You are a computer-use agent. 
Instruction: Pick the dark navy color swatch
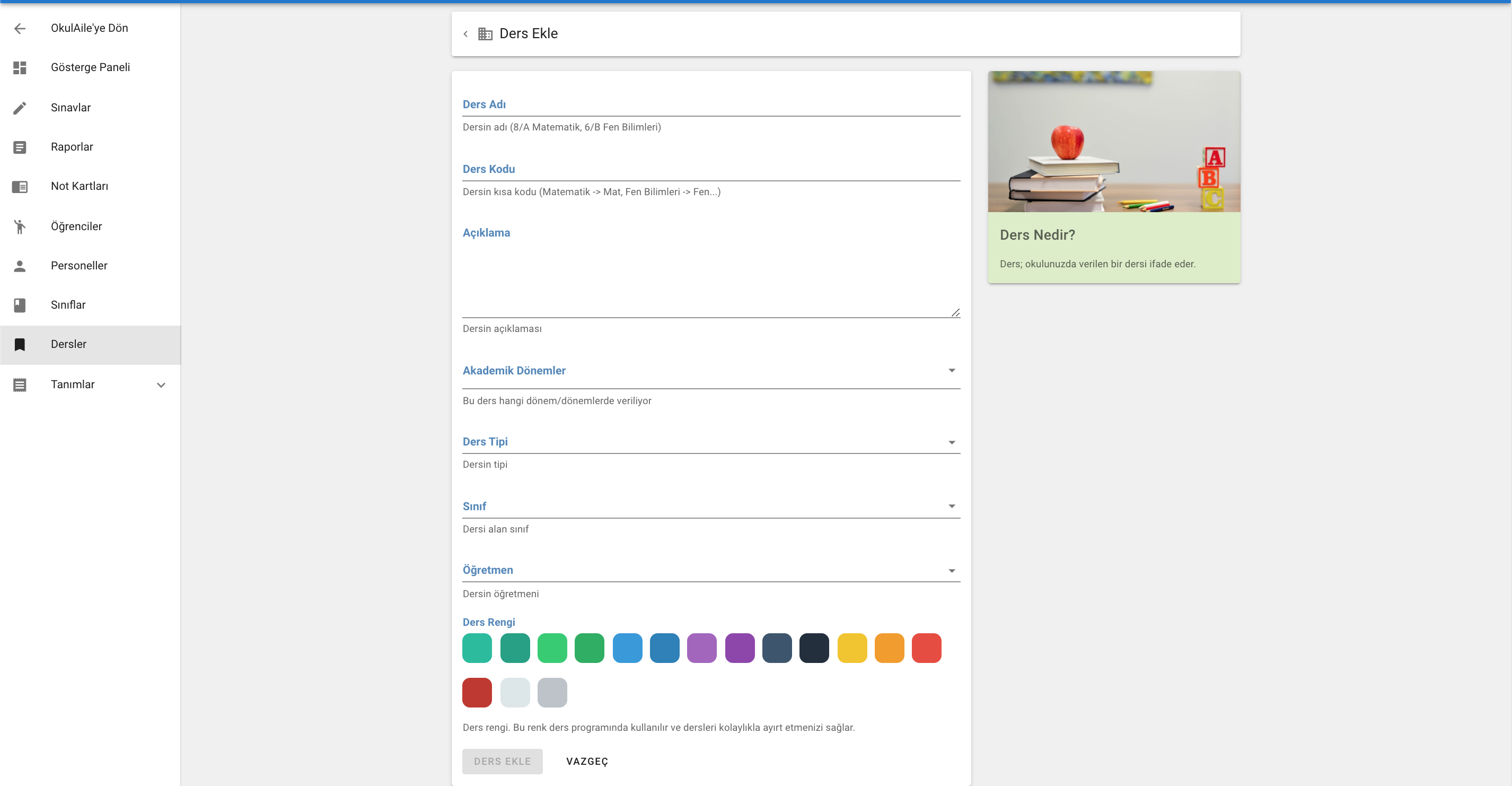[x=814, y=648]
